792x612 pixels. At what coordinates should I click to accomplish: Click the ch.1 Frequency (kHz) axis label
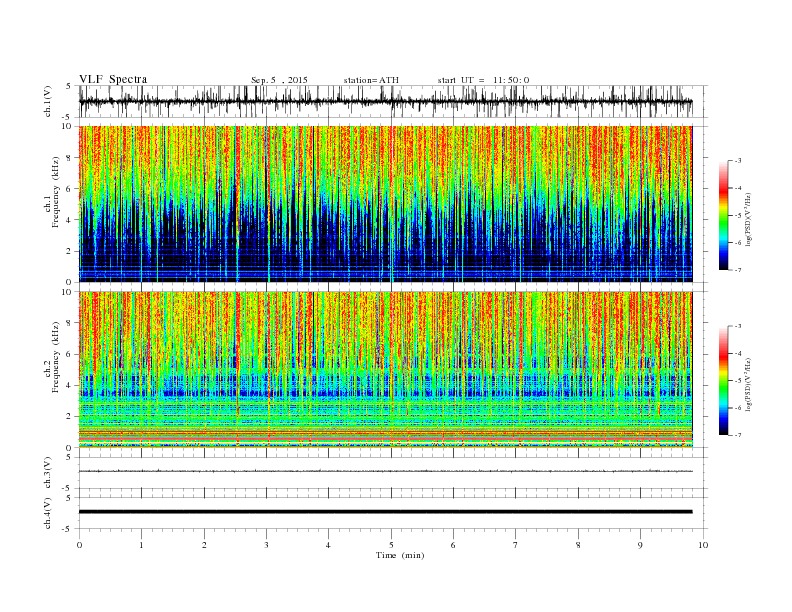(52, 192)
